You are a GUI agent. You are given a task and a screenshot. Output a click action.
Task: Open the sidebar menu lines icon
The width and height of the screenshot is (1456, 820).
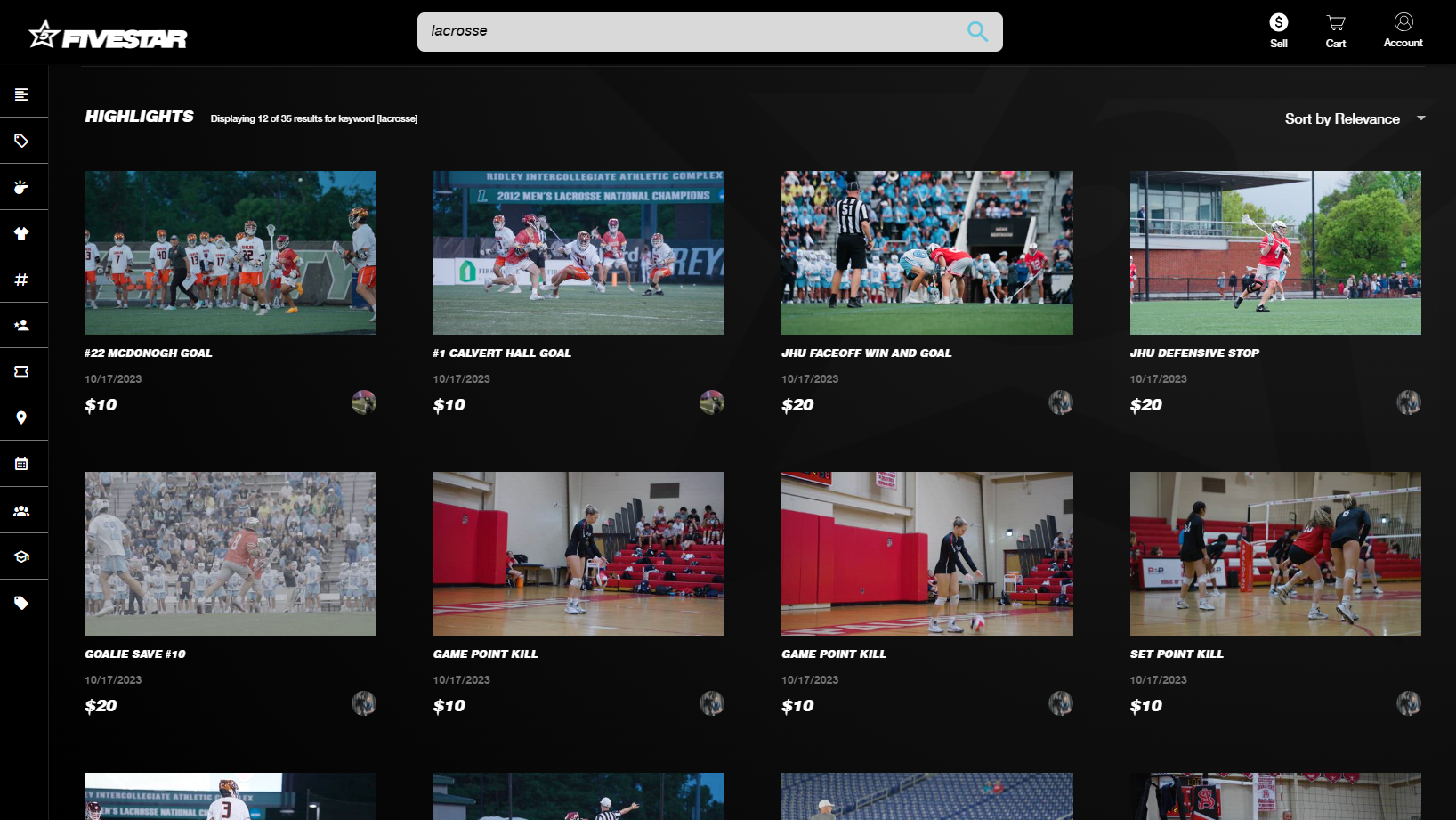(x=21, y=94)
